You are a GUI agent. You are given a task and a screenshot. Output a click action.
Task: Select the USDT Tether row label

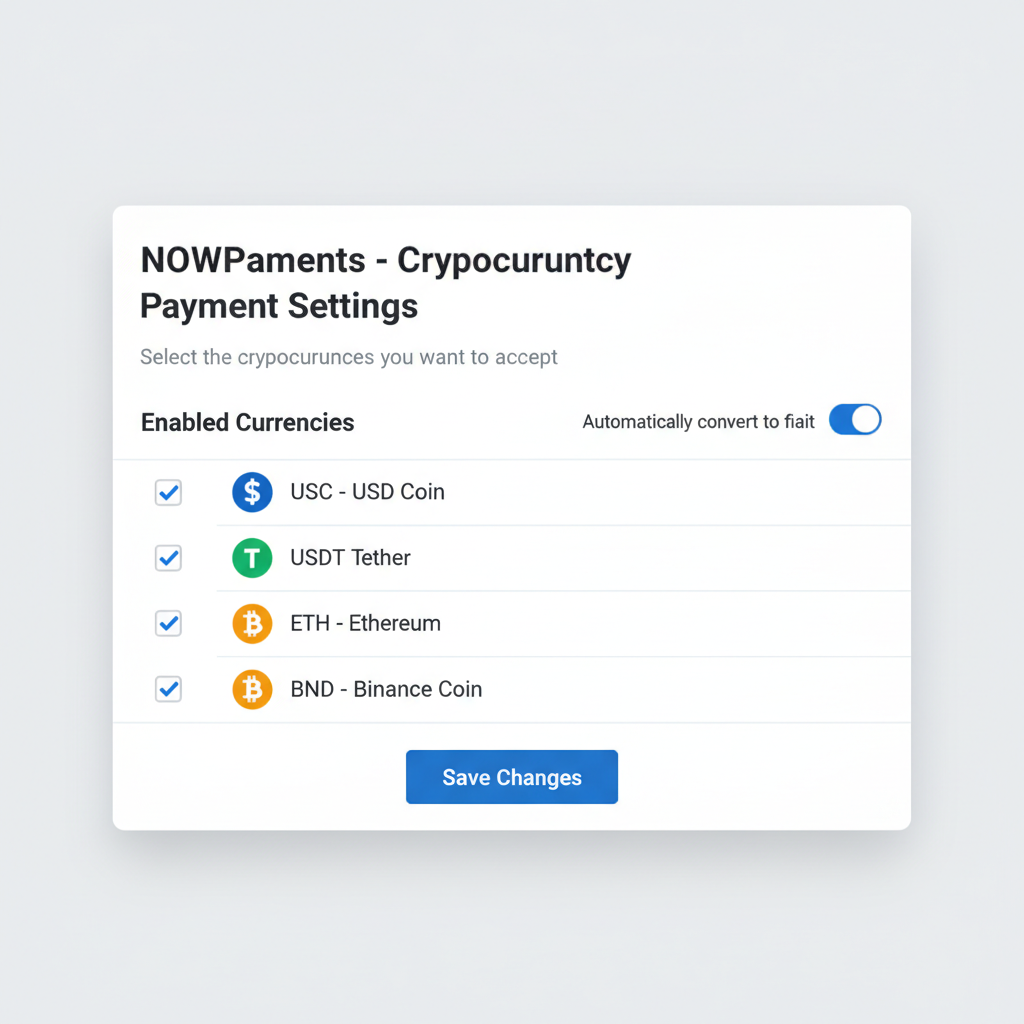349,558
